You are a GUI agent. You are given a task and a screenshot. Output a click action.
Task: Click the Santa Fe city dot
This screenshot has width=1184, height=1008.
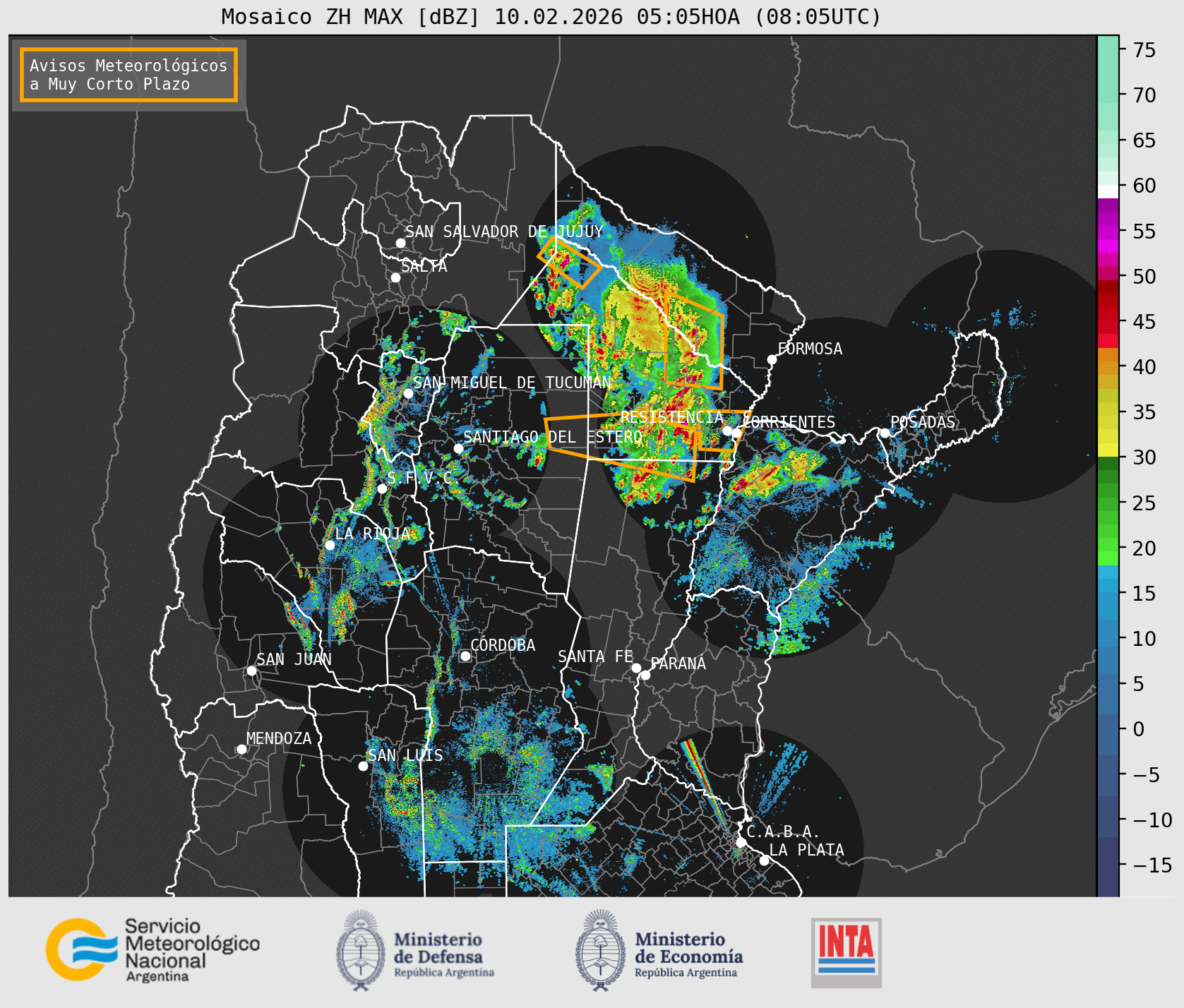[636, 668]
